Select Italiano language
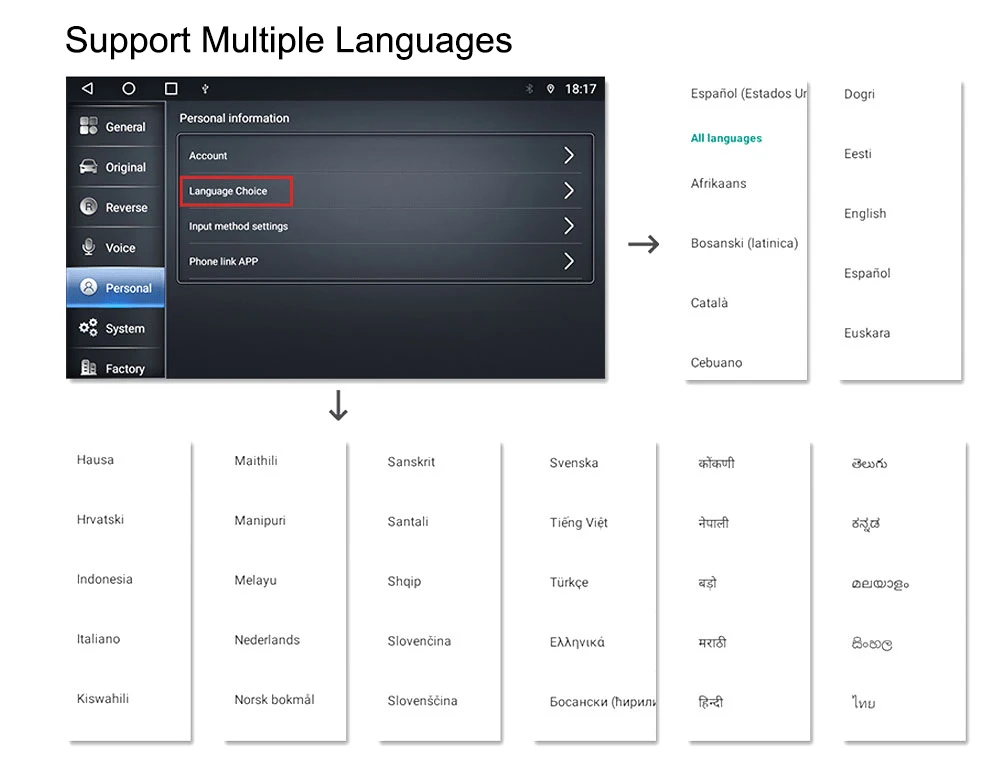Screen dimensions: 1000x782 click(x=98, y=639)
